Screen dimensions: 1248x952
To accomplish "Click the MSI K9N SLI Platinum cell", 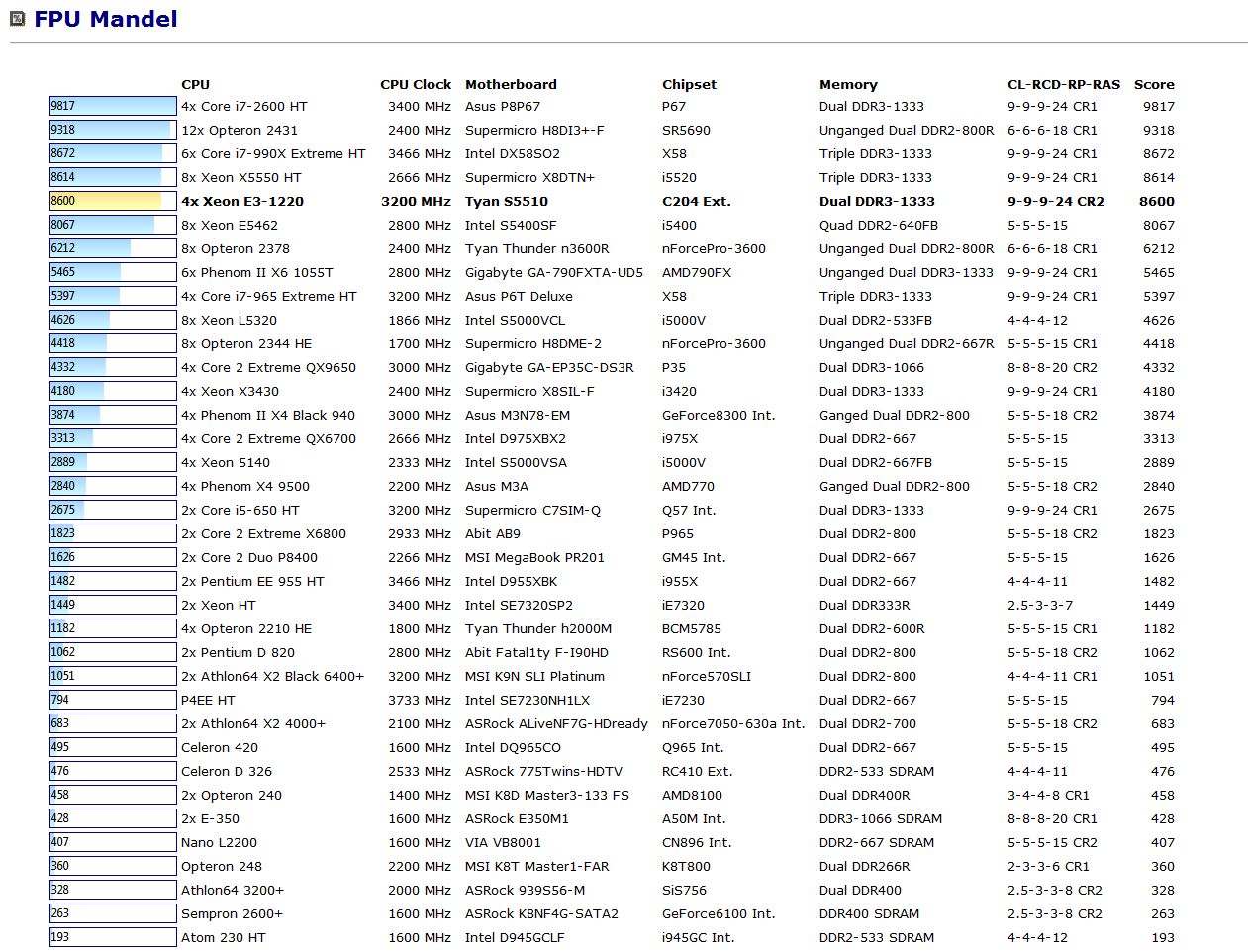I will coord(534,677).
